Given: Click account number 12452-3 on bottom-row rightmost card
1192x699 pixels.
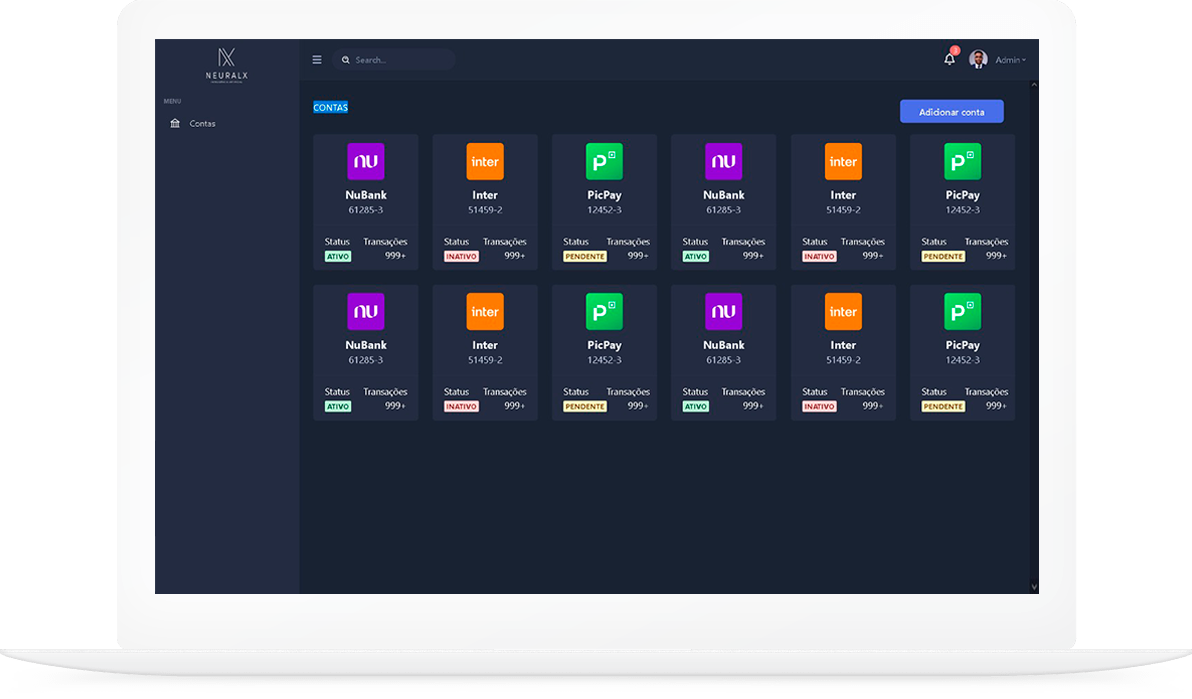Looking at the screenshot, I should pyautogui.click(x=962, y=360).
